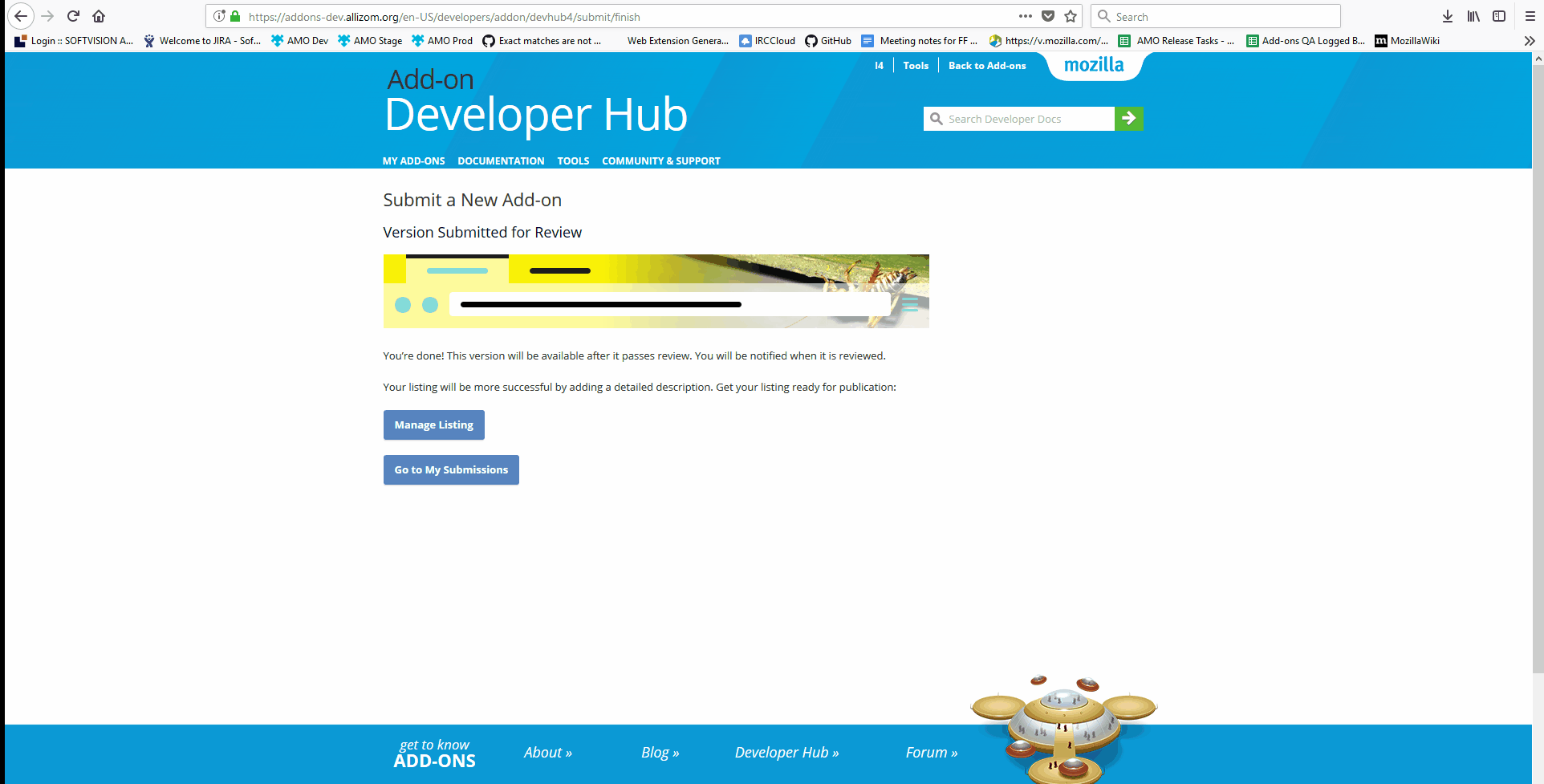Screen dimensions: 1544x784
Task: Save page to Pocket icon
Action: [x=1048, y=16]
